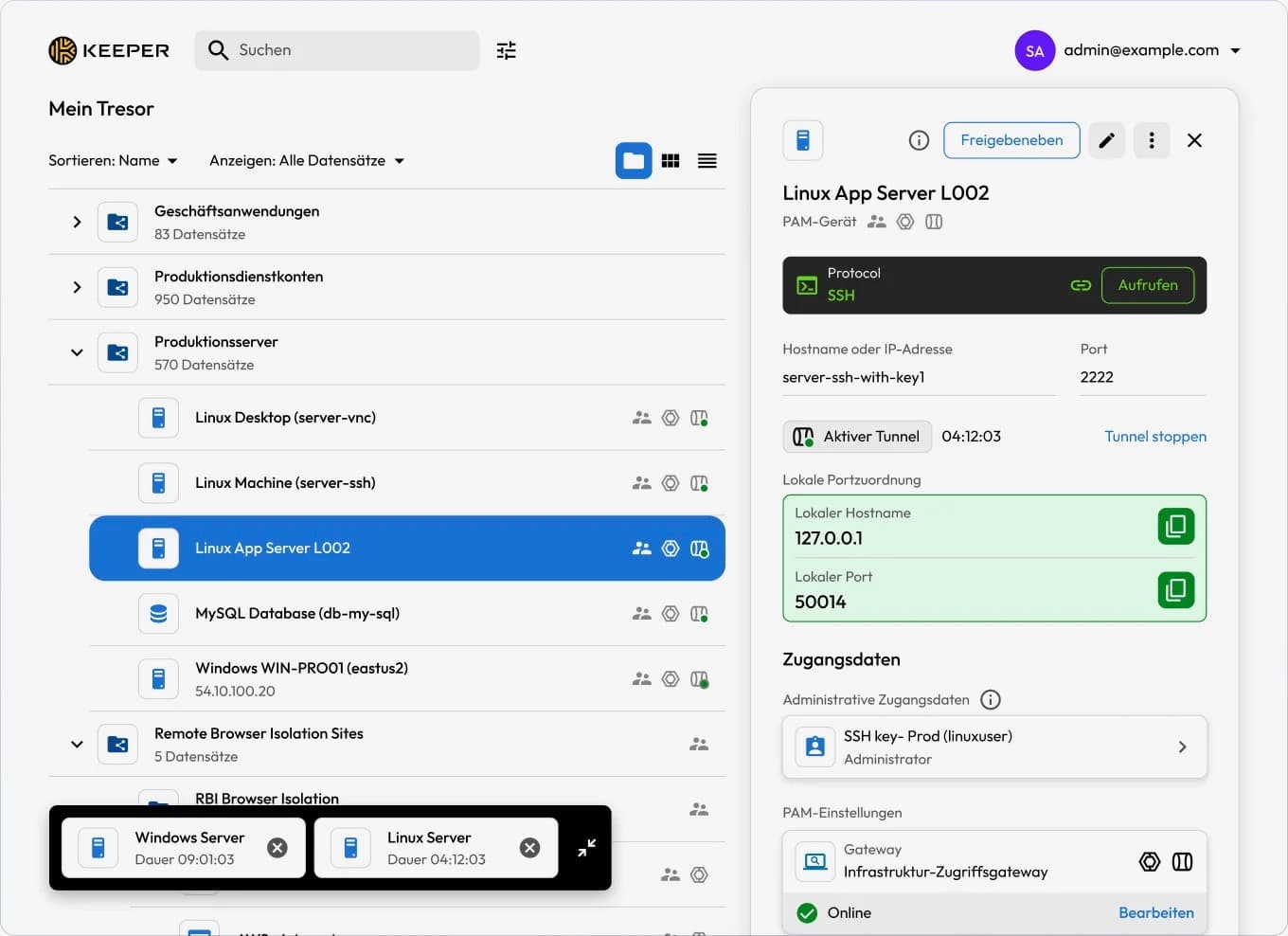Screen dimensions: 1288x936
Task: Open info for Administrative Zugangsdaten
Action: (991, 700)
